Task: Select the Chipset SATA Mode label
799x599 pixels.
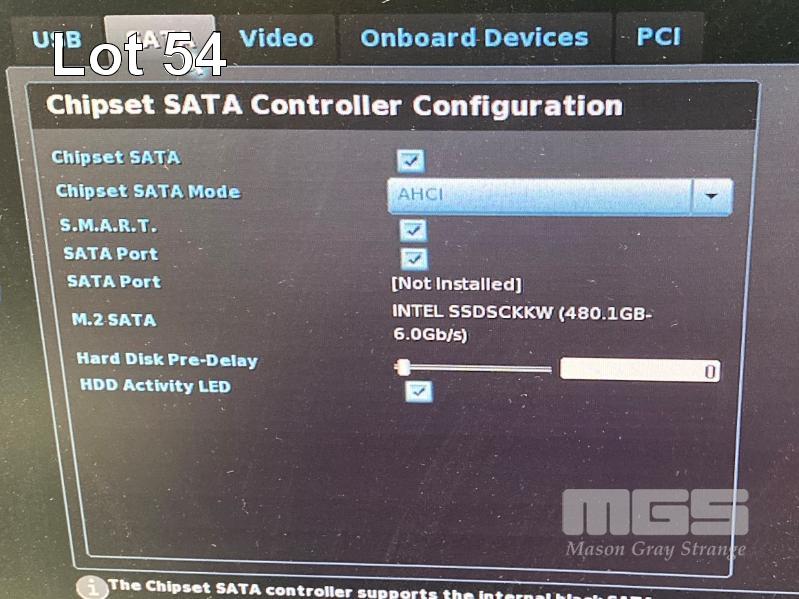Action: point(148,192)
